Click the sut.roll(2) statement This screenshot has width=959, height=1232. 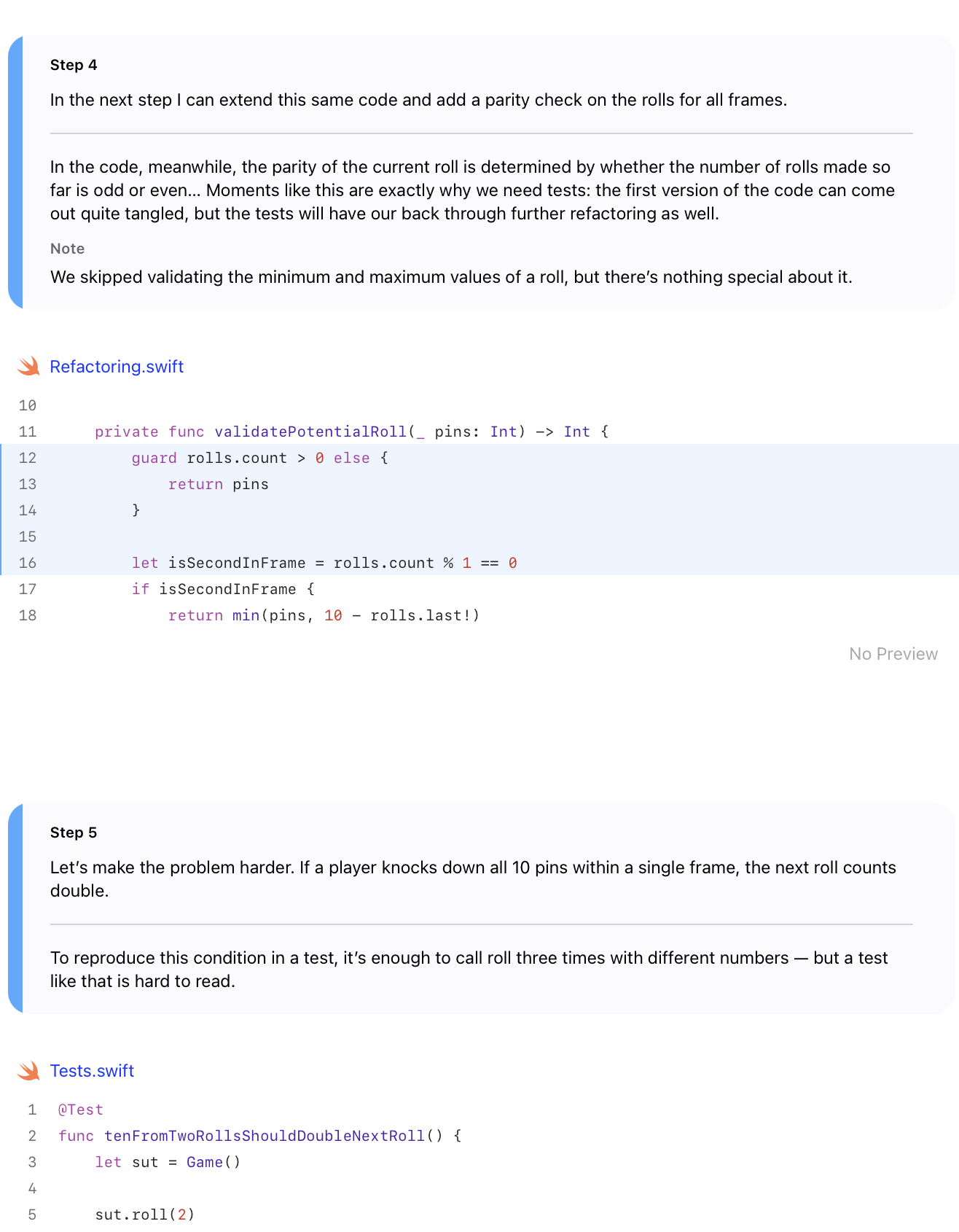[145, 1215]
